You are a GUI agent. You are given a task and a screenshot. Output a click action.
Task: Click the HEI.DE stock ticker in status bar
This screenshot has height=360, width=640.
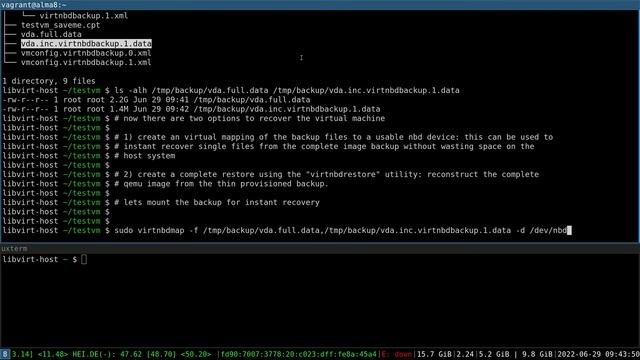click(x=142, y=354)
